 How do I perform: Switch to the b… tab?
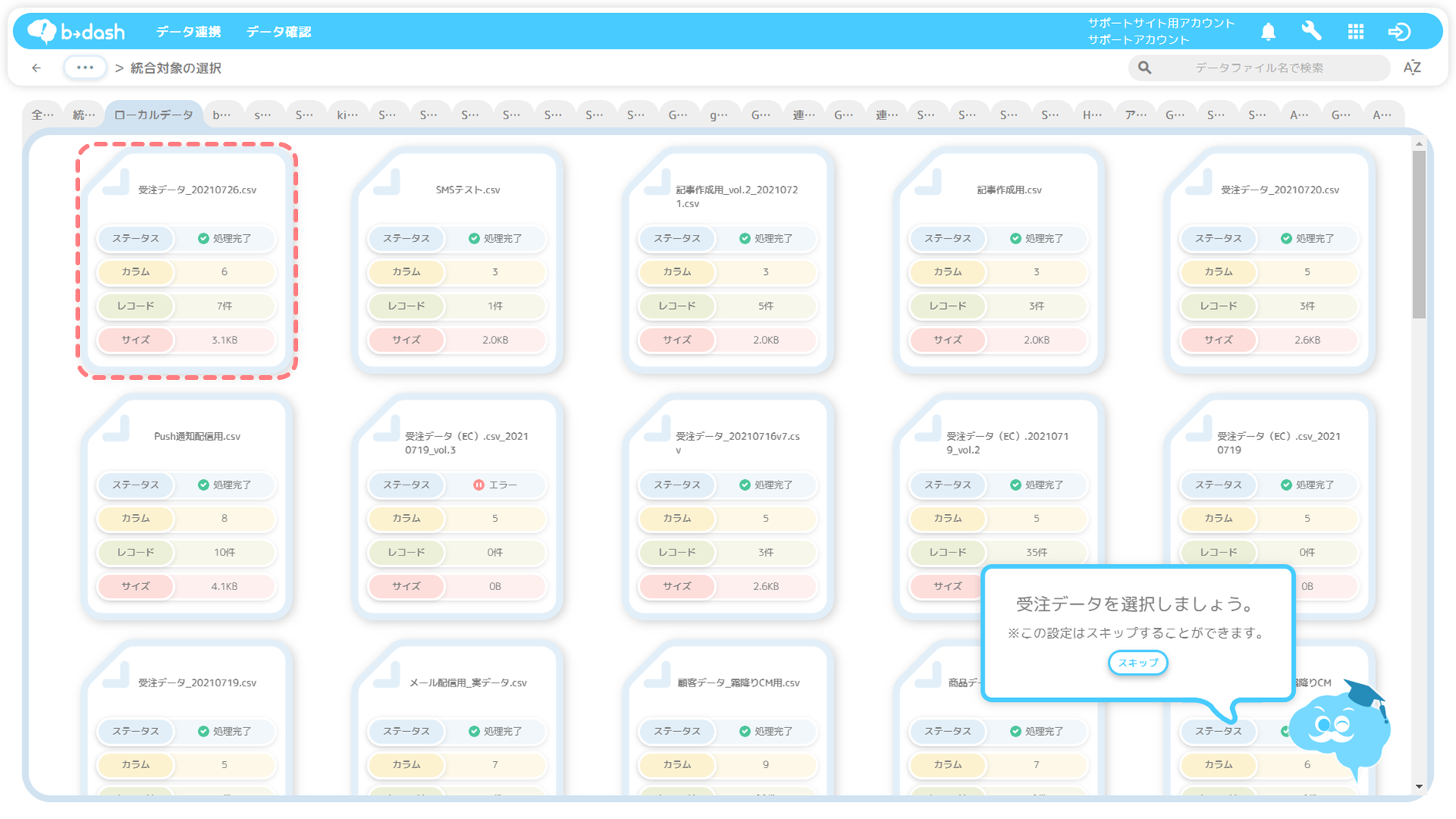[x=222, y=115]
